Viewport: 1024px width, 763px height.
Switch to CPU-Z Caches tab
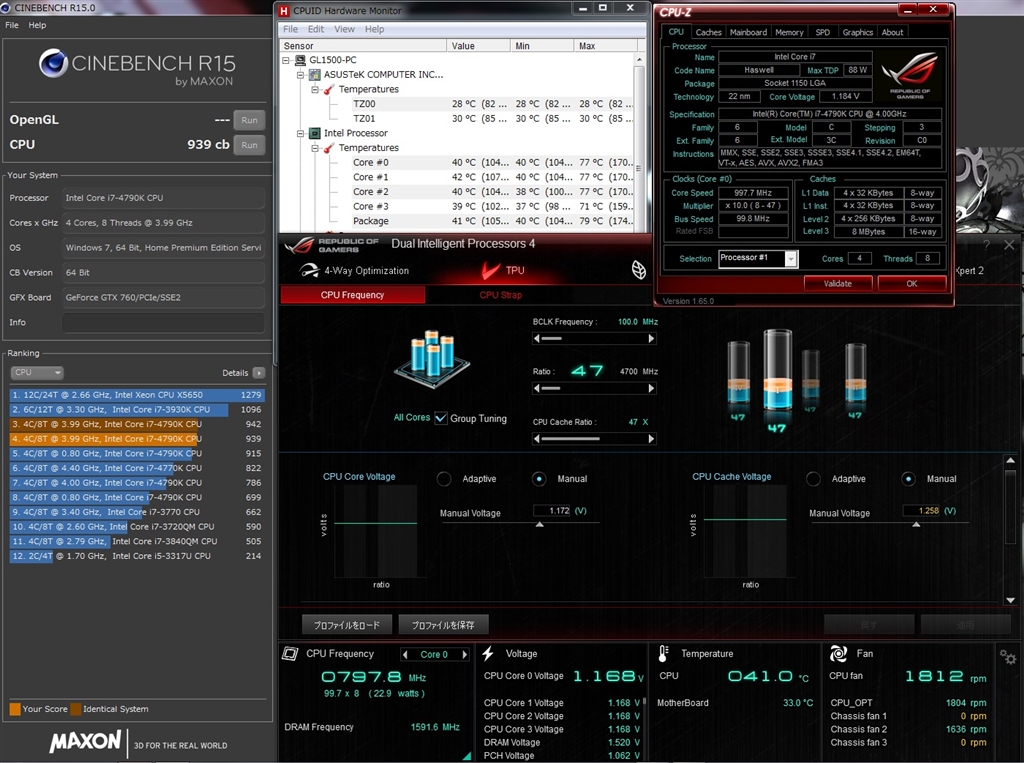click(x=708, y=32)
